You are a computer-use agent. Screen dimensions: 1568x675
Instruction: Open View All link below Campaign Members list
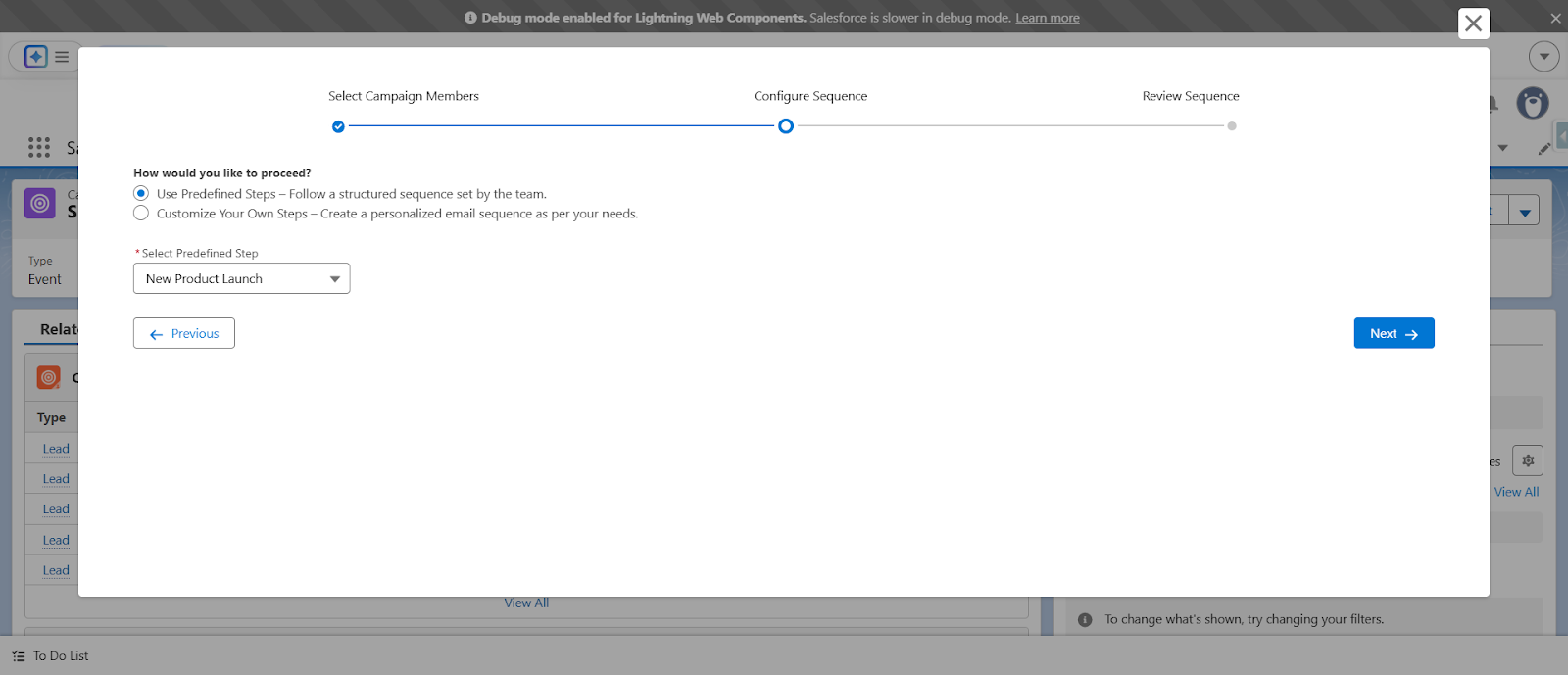[526, 603]
